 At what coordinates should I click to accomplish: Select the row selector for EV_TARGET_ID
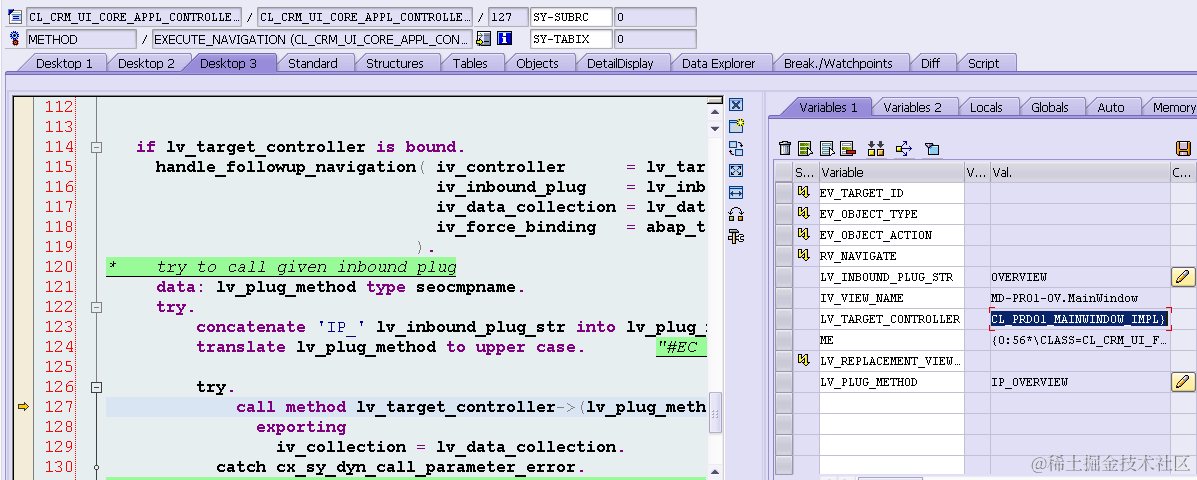[x=783, y=192]
